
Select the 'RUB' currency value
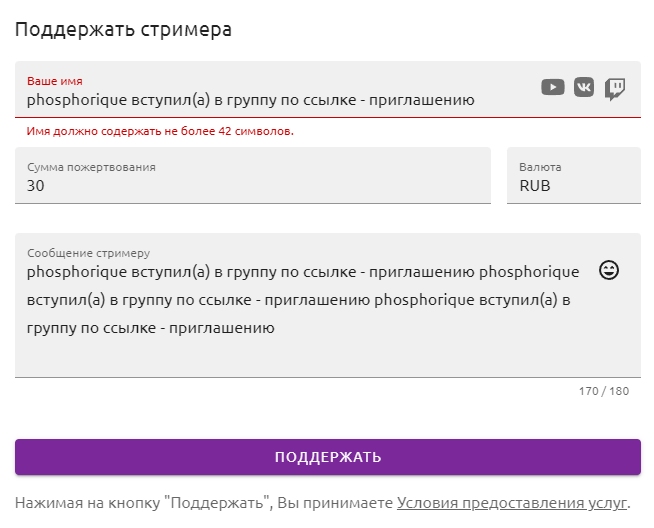click(535, 186)
